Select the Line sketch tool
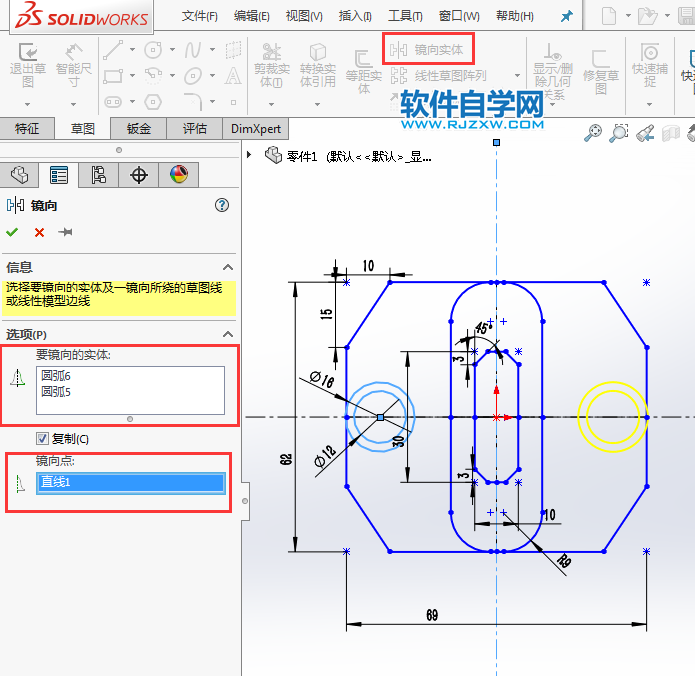This screenshot has width=695, height=676. [113, 50]
